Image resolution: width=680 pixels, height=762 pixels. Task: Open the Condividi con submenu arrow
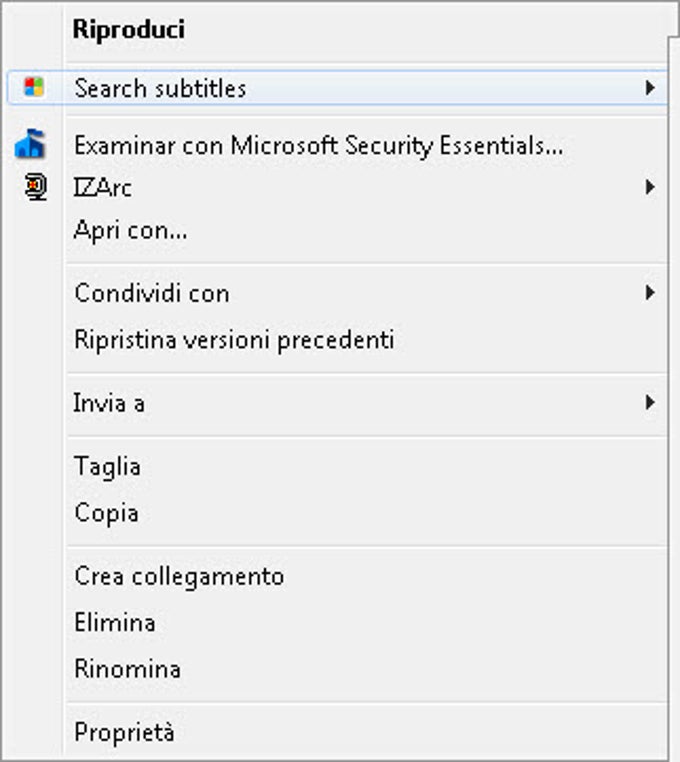(650, 293)
